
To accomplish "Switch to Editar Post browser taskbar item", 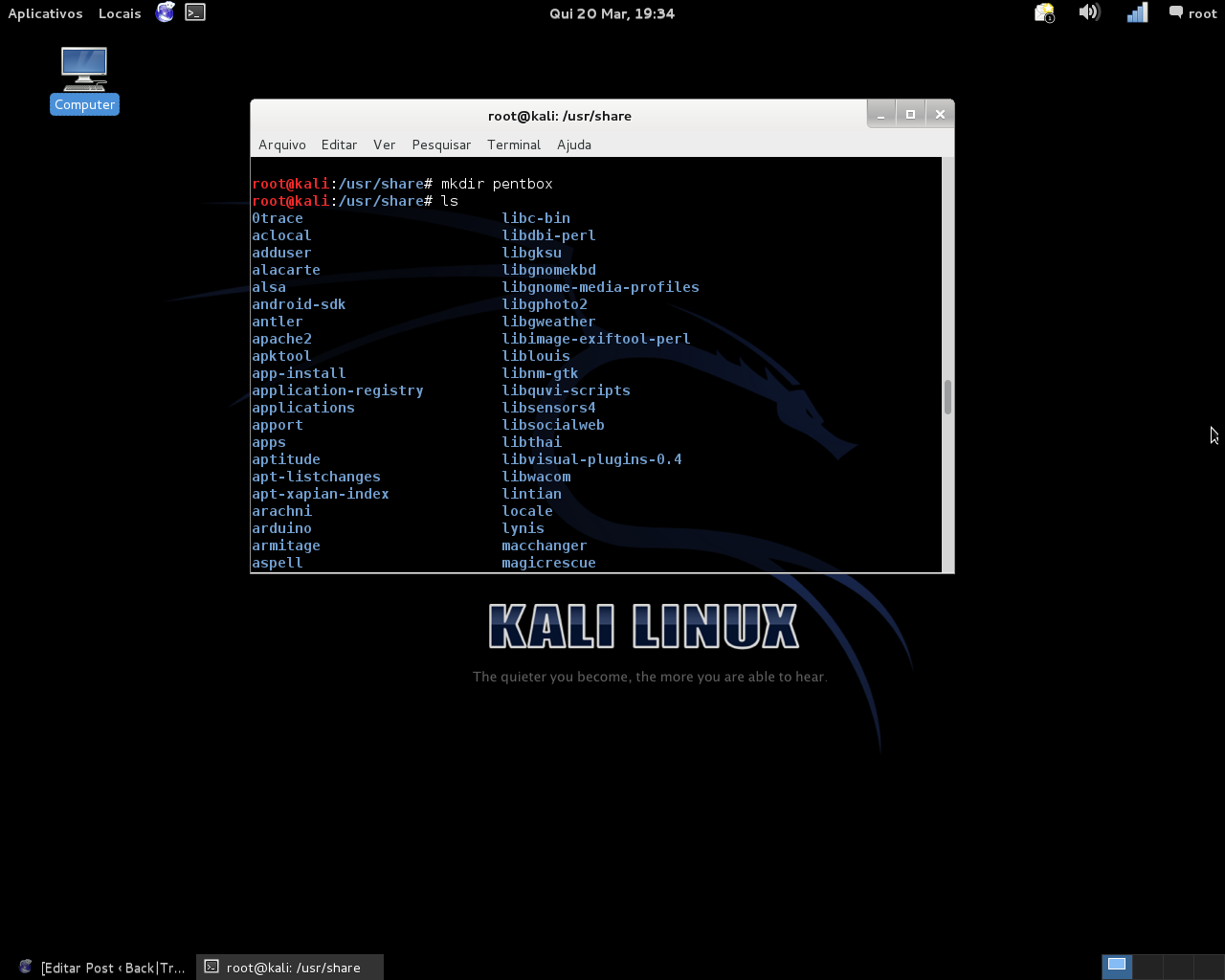I will pyautogui.click(x=101, y=968).
